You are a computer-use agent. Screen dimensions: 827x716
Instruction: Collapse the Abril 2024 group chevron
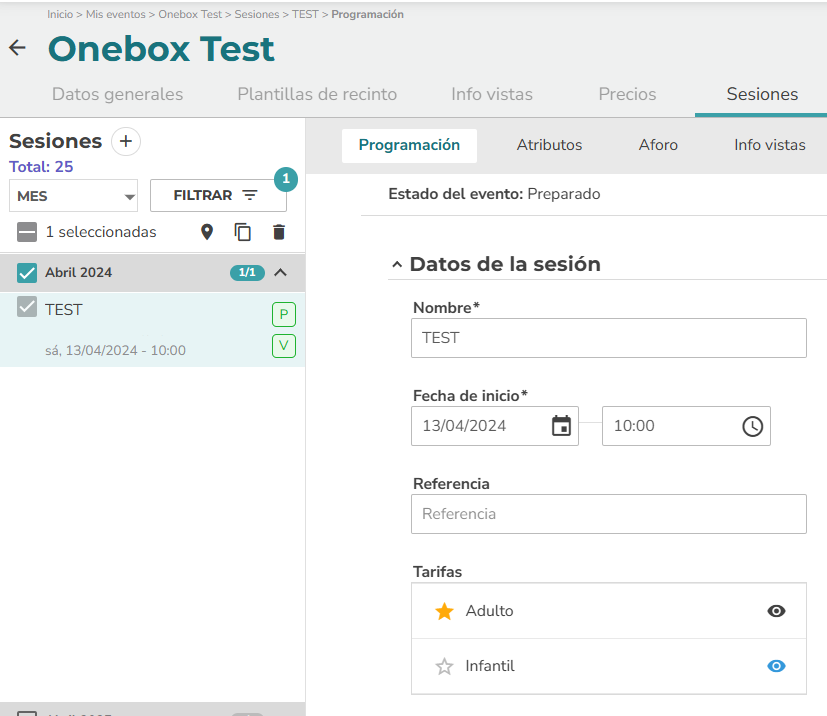click(x=281, y=273)
